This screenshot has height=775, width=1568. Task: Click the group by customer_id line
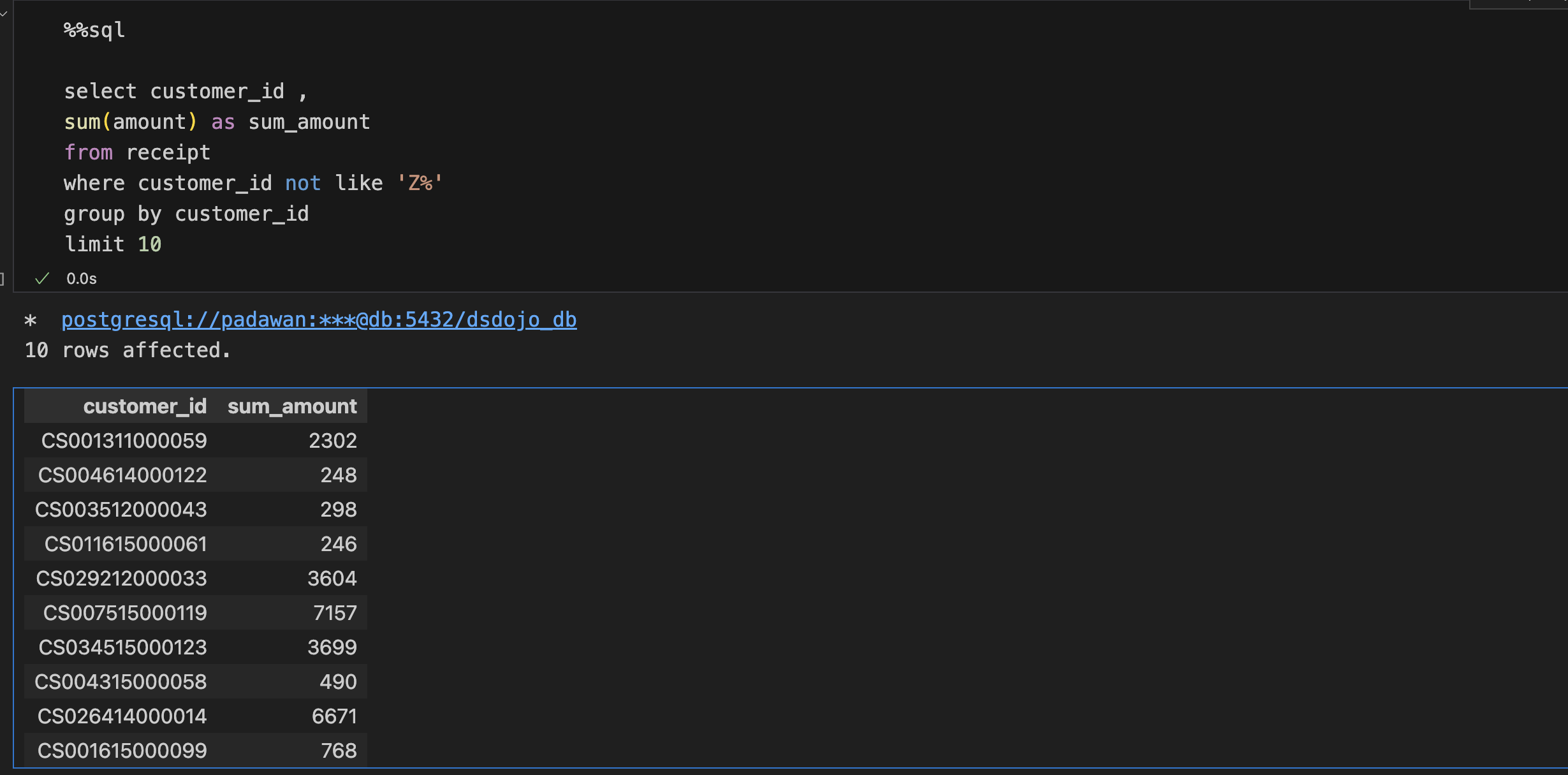click(186, 214)
